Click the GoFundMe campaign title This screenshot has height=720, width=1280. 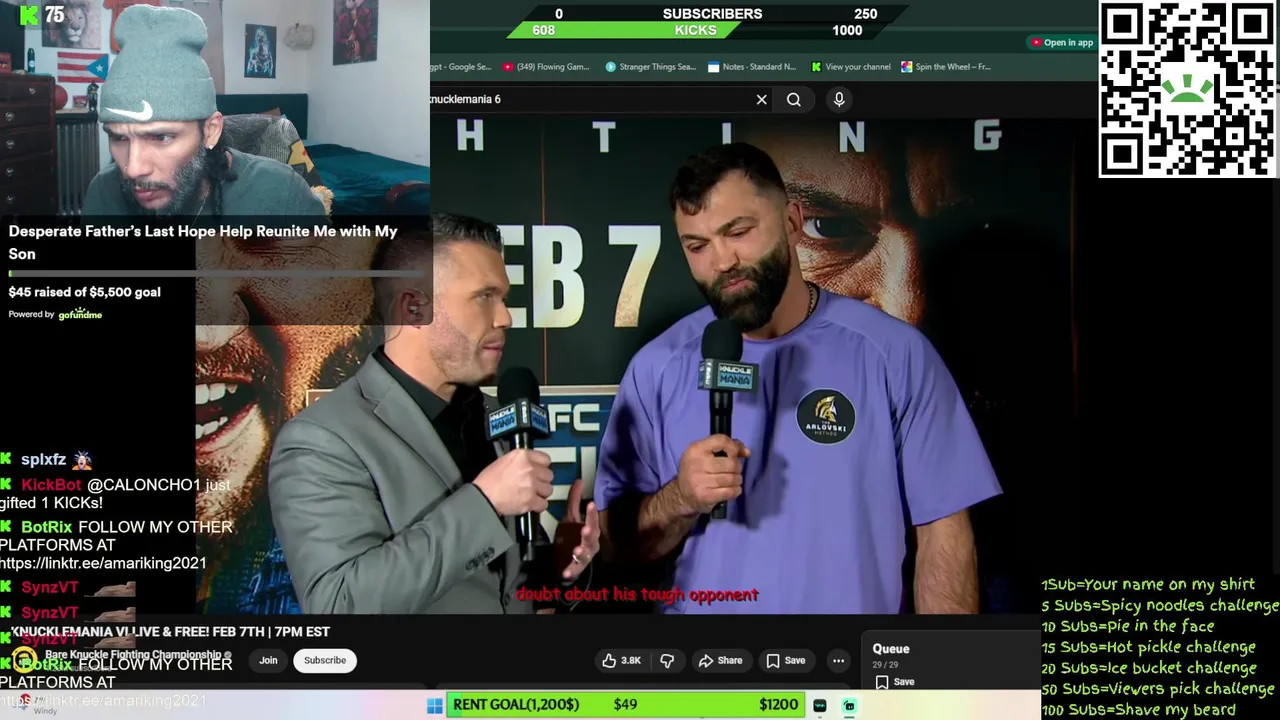(x=203, y=242)
